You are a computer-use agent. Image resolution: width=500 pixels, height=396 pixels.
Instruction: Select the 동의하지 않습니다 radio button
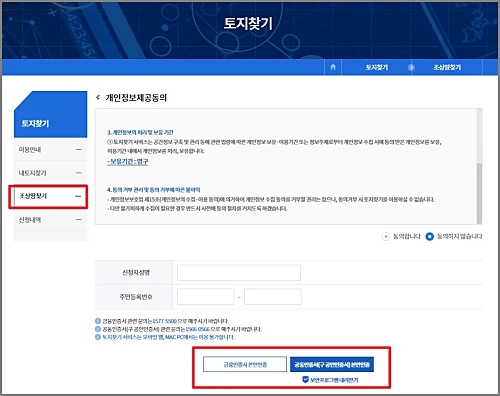[x=430, y=237]
